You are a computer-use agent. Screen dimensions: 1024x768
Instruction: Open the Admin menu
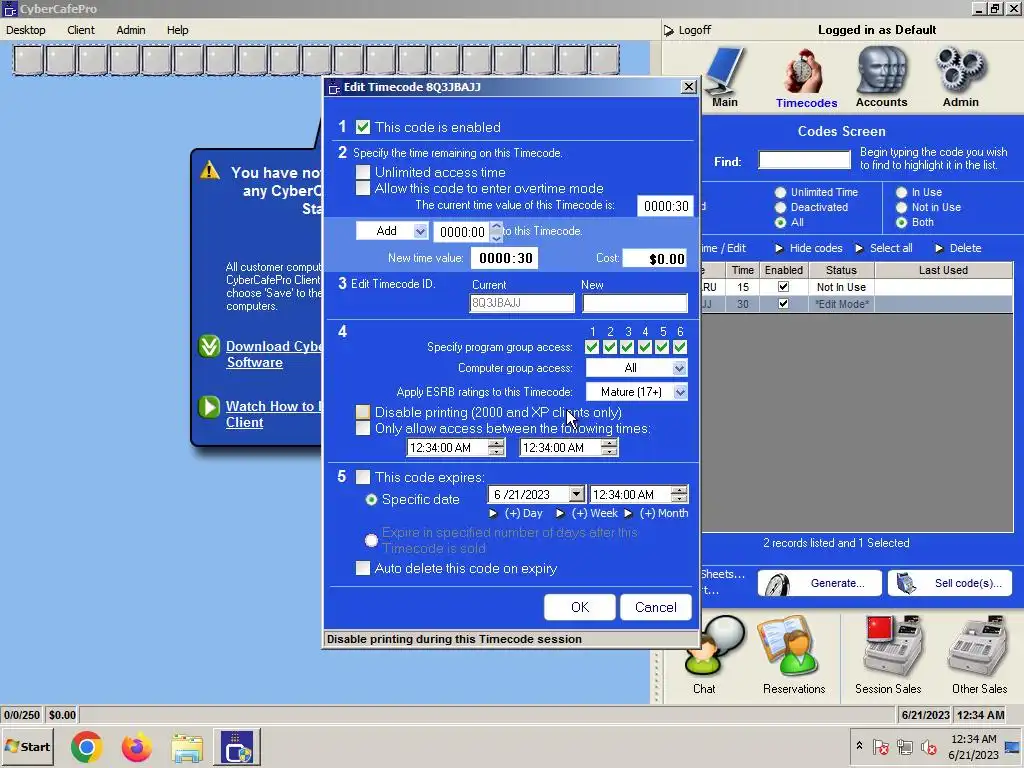click(131, 30)
